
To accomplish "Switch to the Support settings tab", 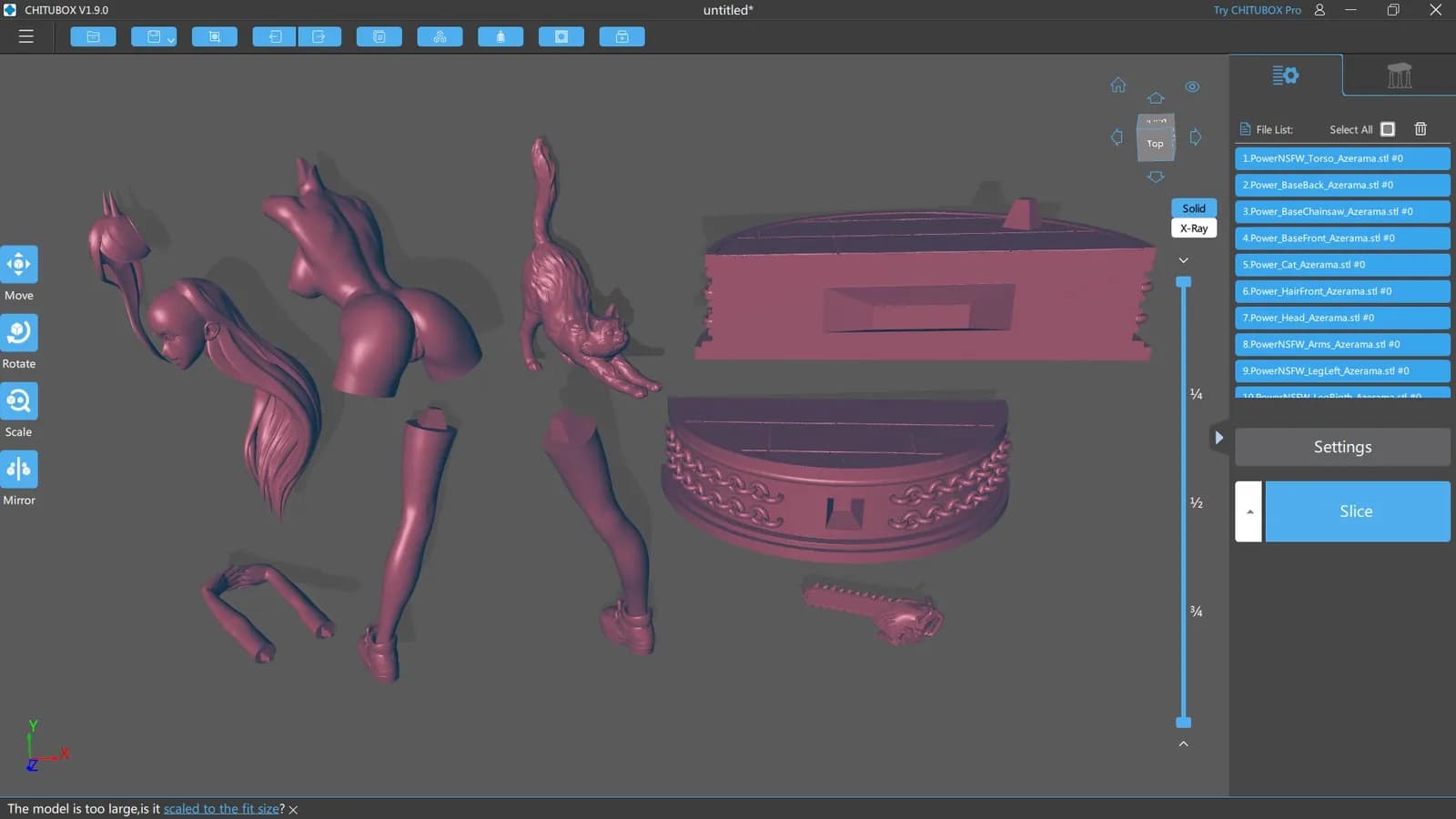I will tap(1399, 76).
